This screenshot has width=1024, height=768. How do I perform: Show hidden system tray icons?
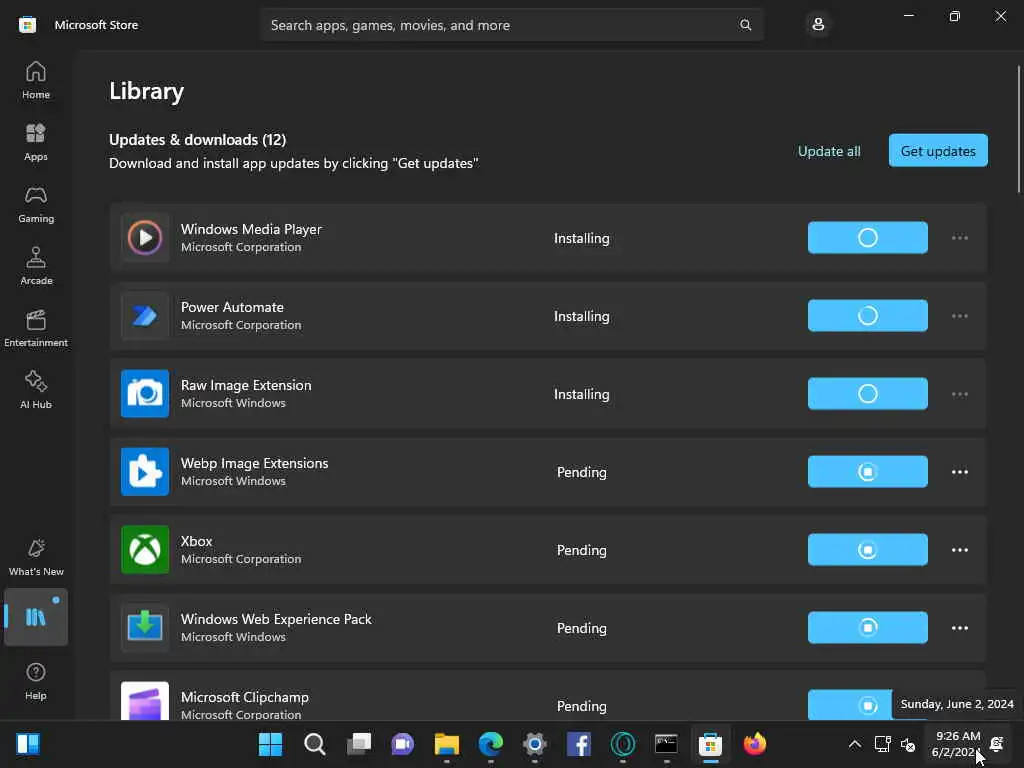click(x=854, y=744)
